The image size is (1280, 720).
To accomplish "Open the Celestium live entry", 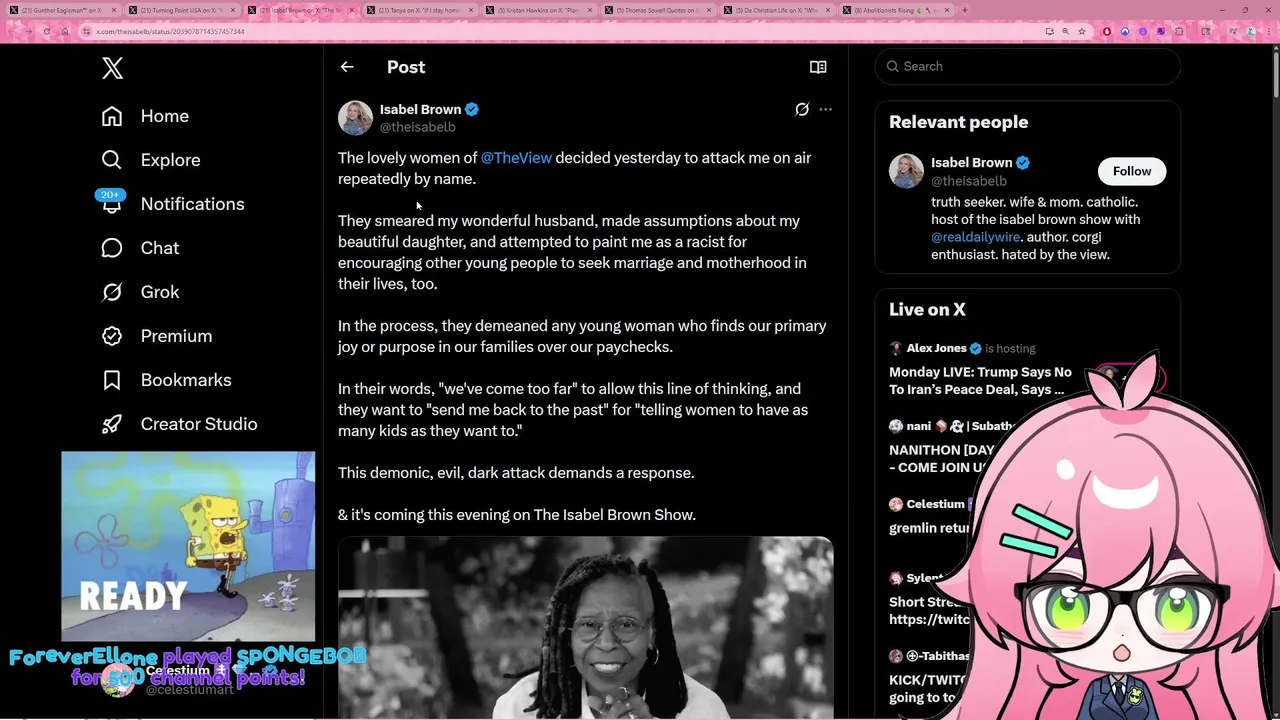I will [x=928, y=516].
